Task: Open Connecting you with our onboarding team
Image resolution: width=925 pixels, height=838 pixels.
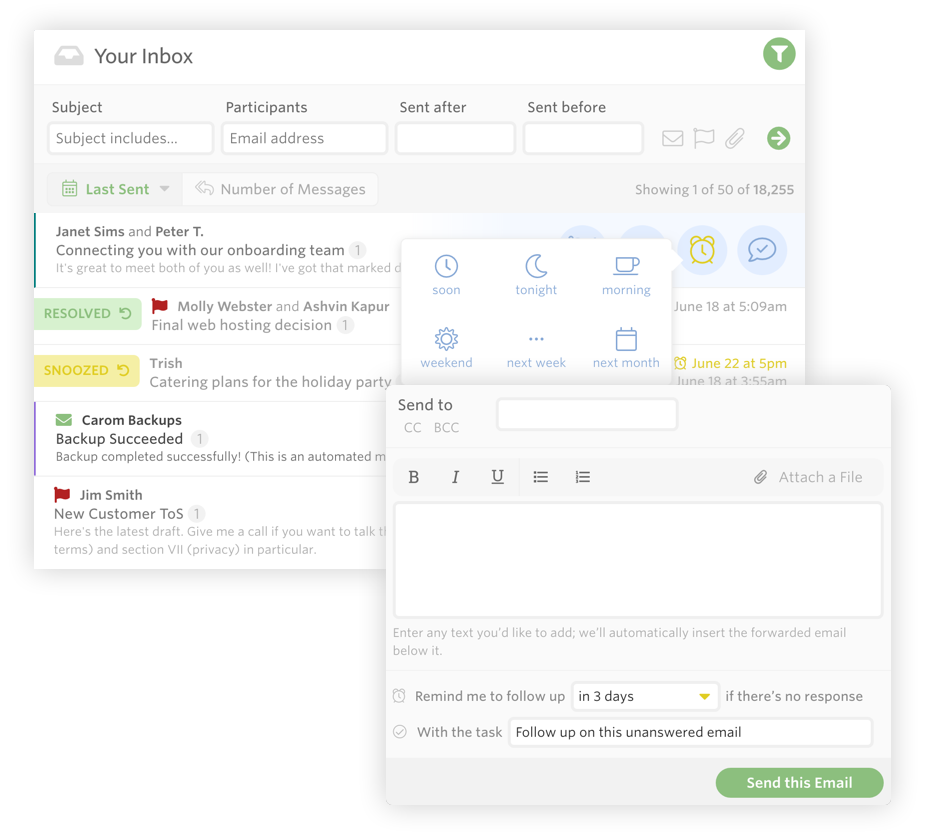Action: (200, 250)
